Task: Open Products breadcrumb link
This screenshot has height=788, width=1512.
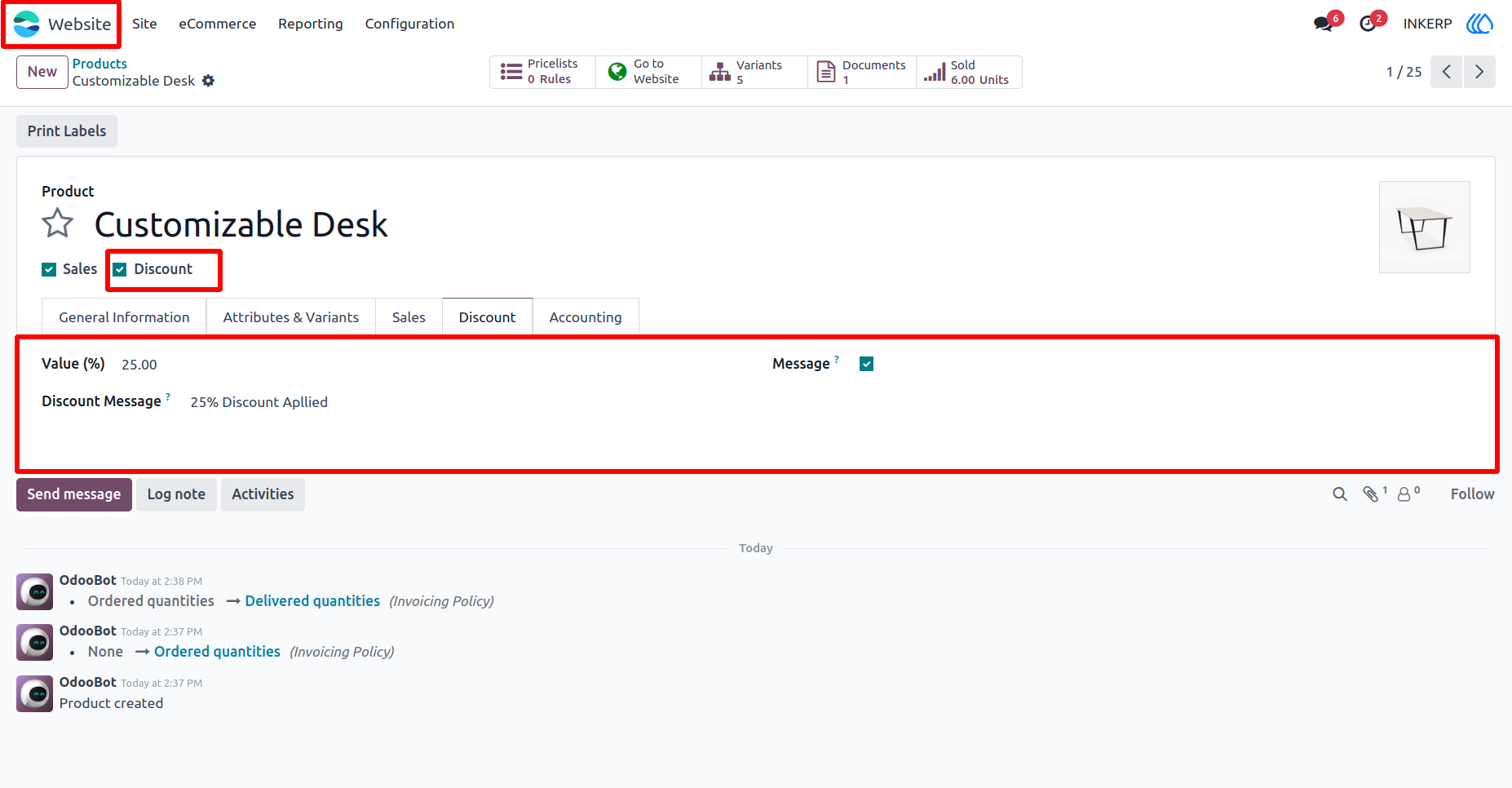Action: [x=99, y=64]
